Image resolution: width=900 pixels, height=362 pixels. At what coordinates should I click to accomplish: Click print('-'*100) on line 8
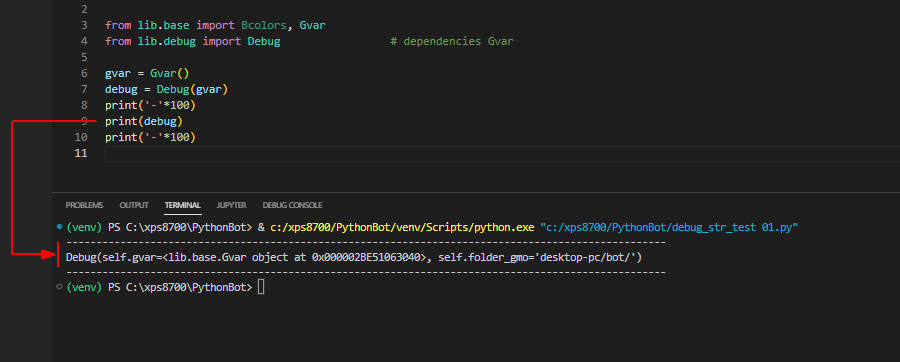150,105
